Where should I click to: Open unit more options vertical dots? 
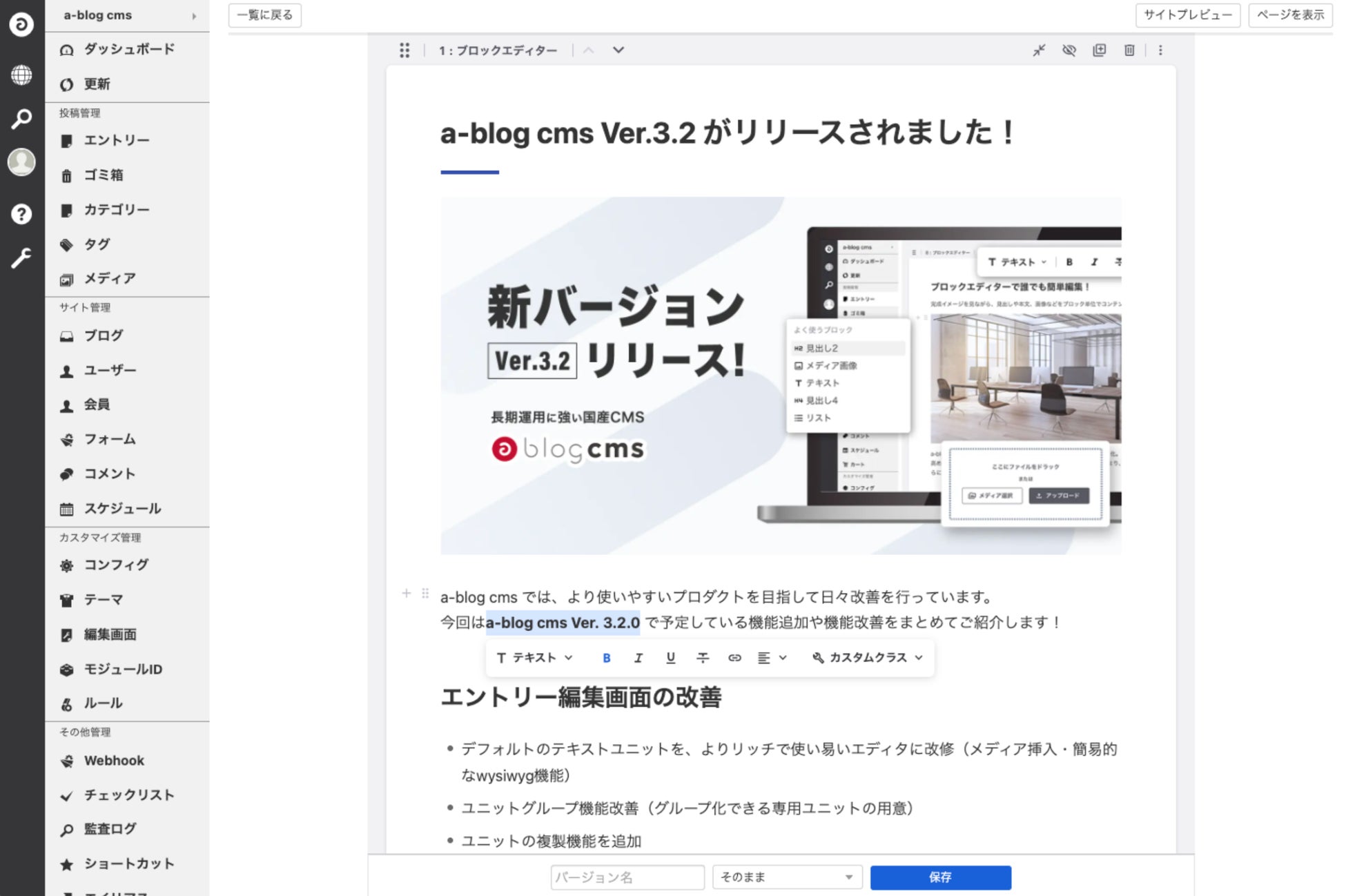coord(1160,50)
